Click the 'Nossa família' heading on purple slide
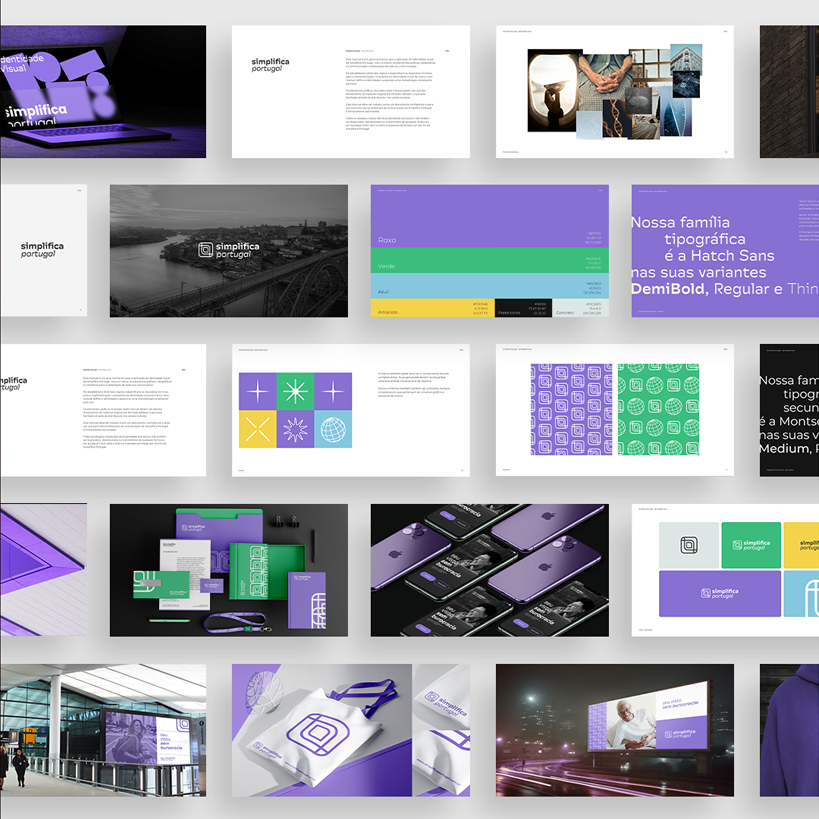Viewport: 819px width, 819px height. (x=681, y=223)
